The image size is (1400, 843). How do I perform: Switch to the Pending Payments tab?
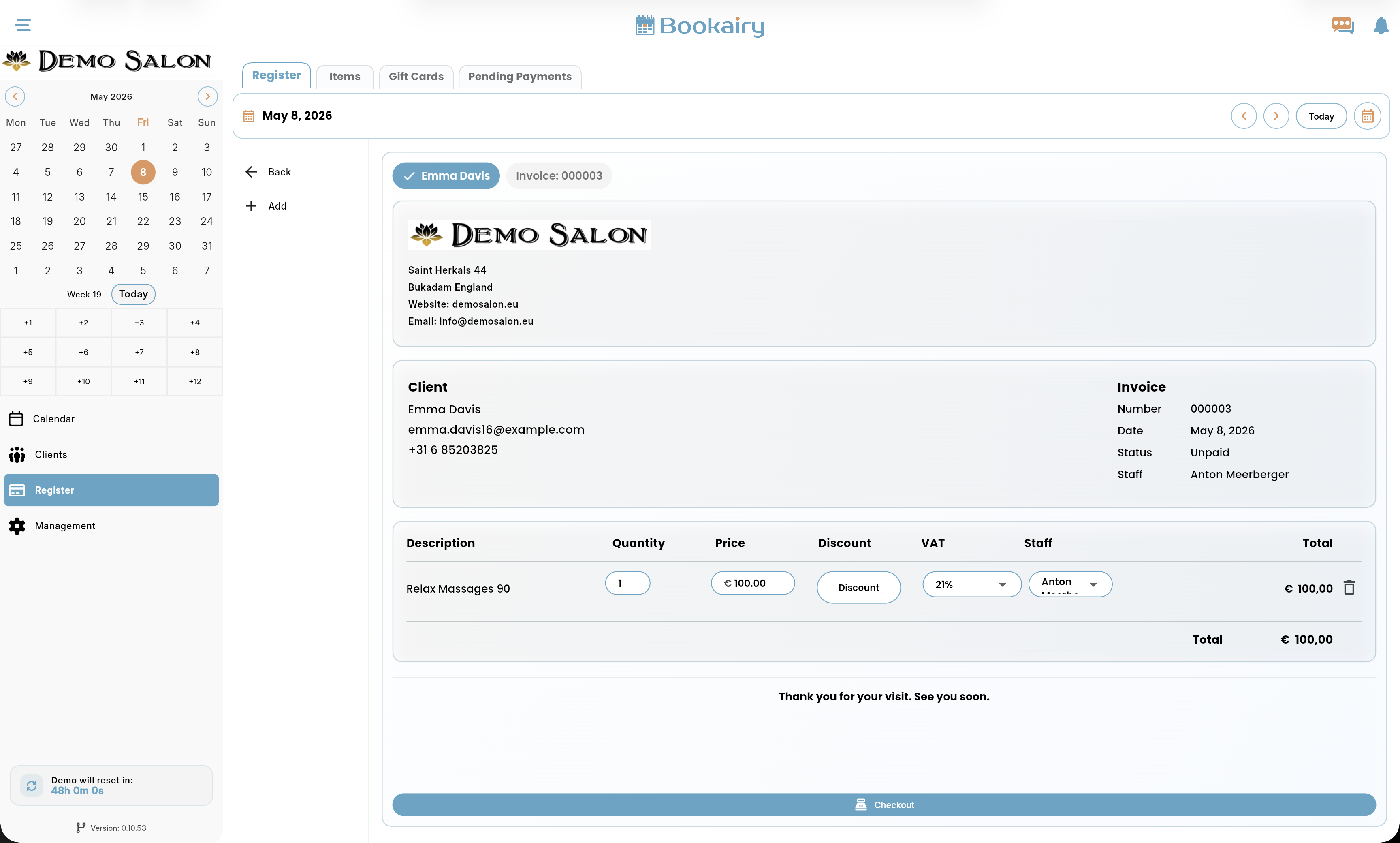[x=519, y=77]
